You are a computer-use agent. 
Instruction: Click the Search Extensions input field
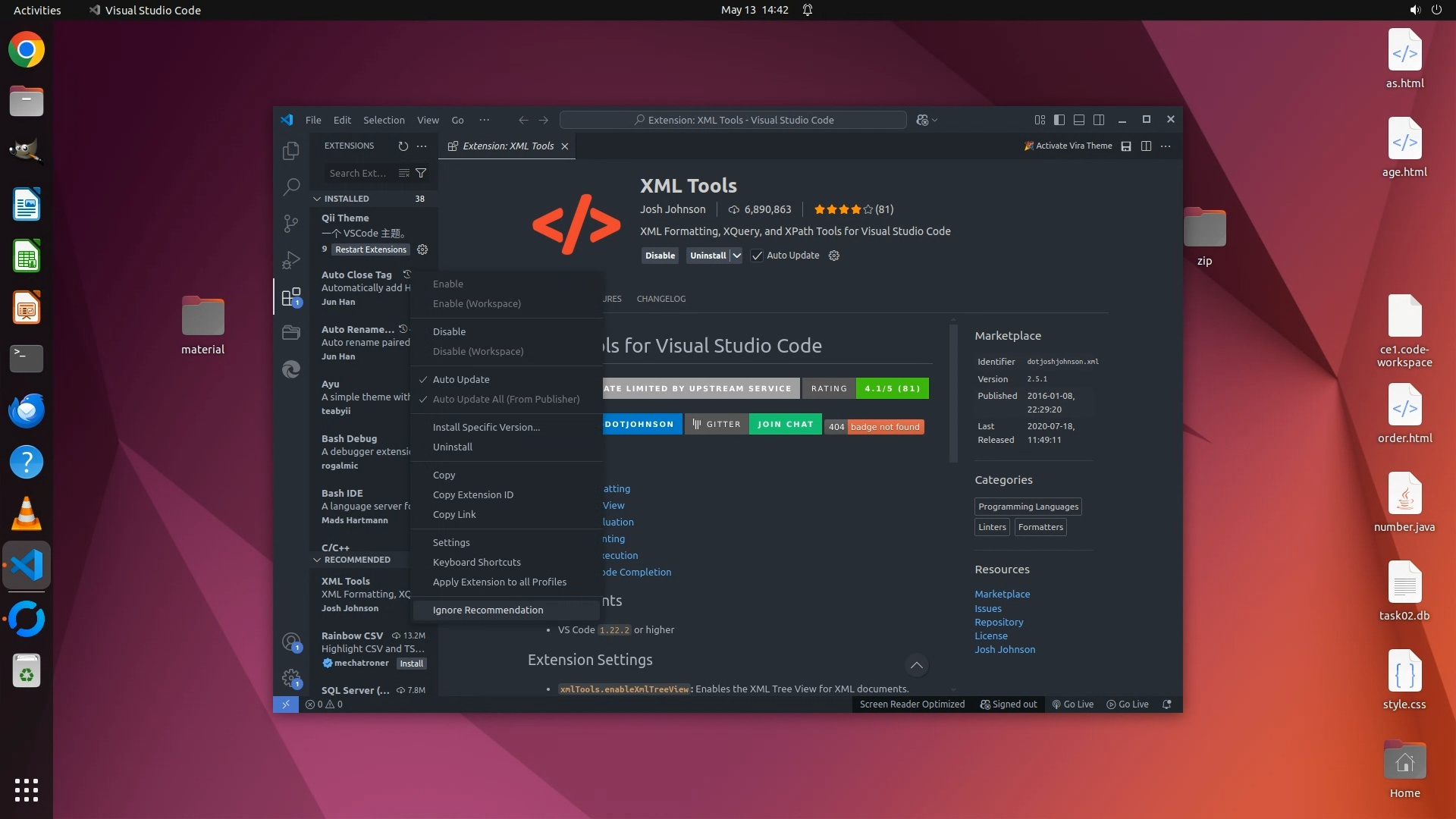point(359,174)
